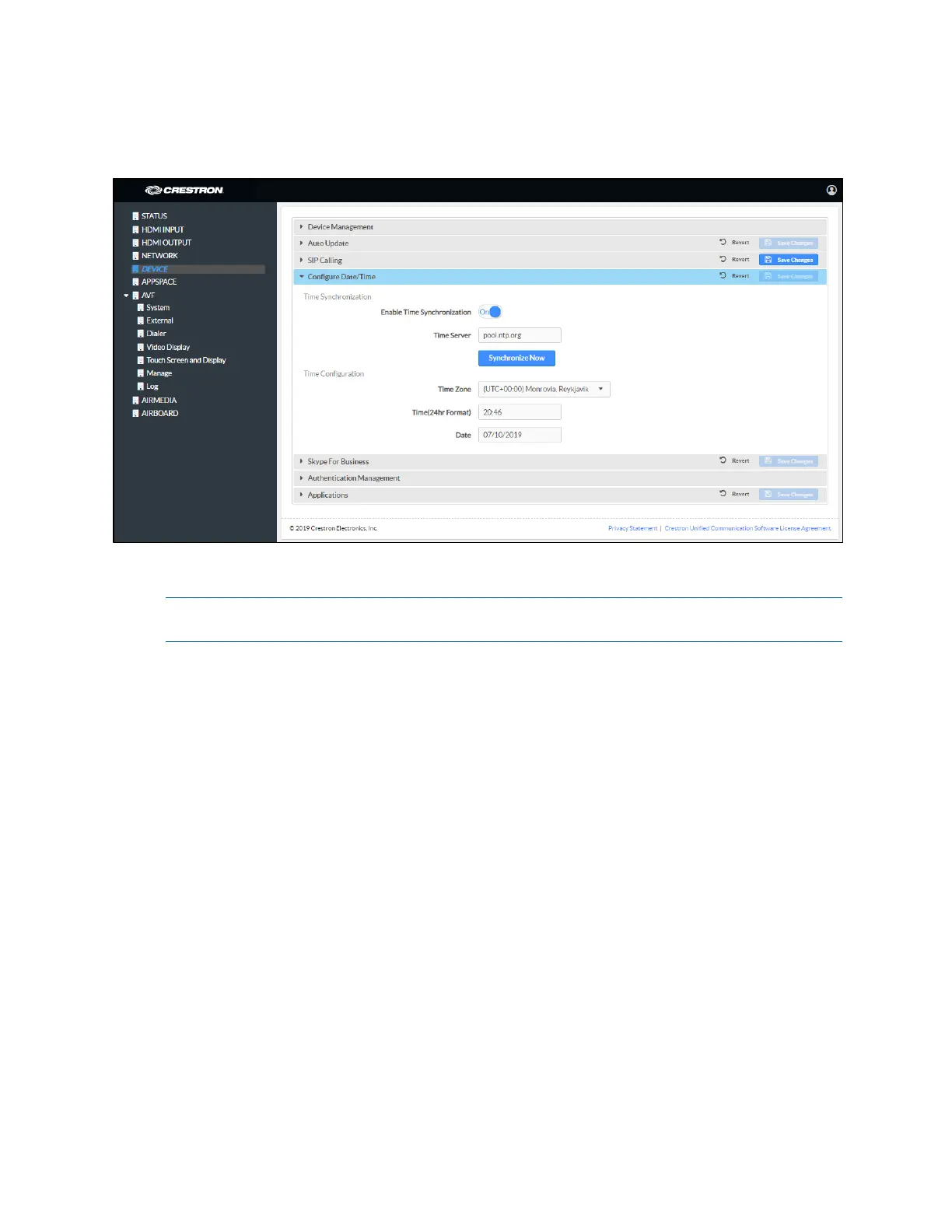Viewport: 952px width, 1232px height.
Task: Open the AIRMEDIA page
Action: pos(159,401)
